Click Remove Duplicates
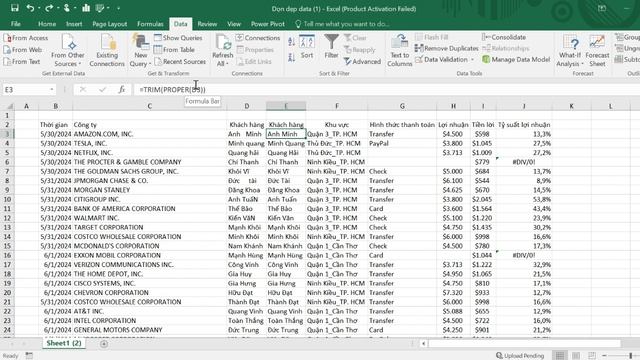 coord(447,48)
